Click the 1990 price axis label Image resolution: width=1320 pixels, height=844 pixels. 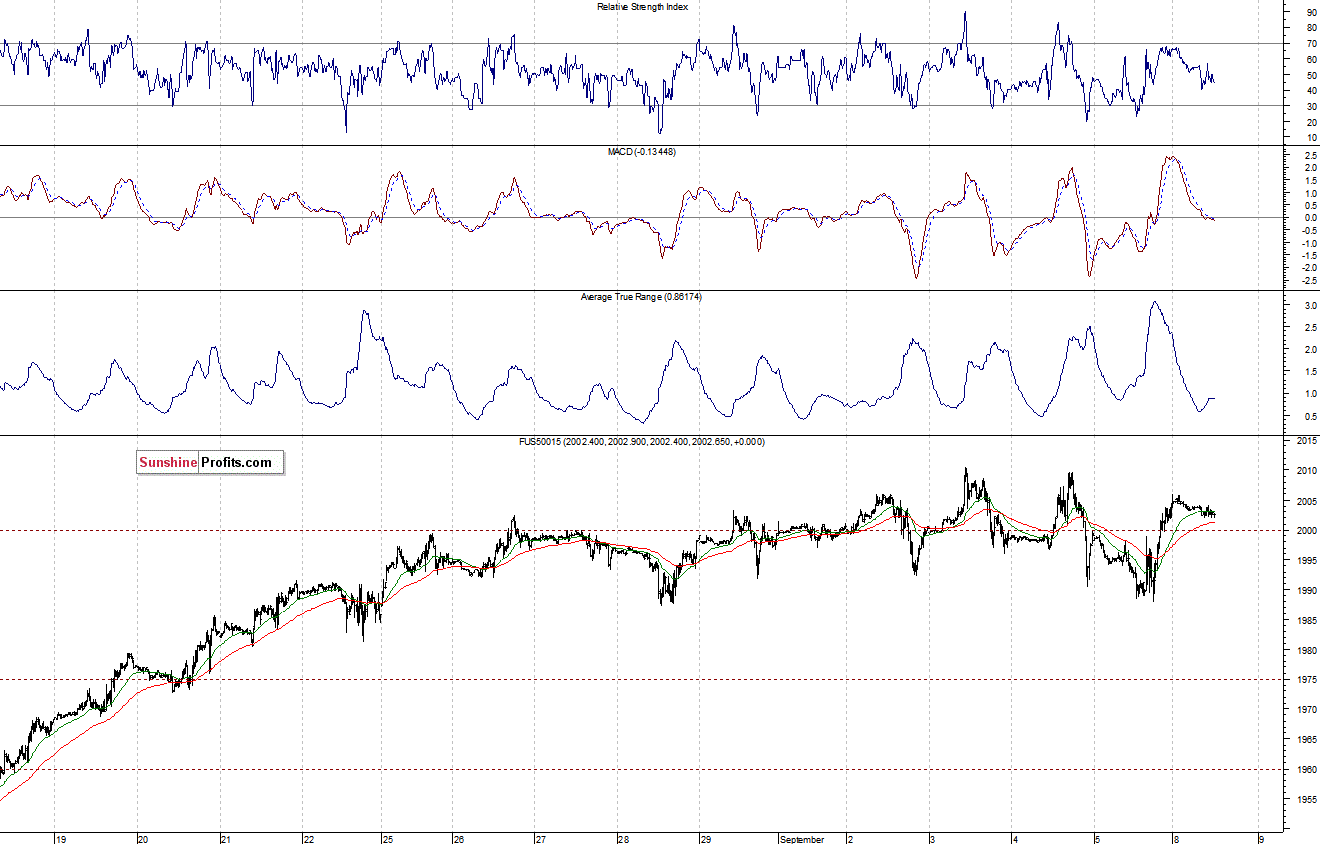(x=1306, y=590)
